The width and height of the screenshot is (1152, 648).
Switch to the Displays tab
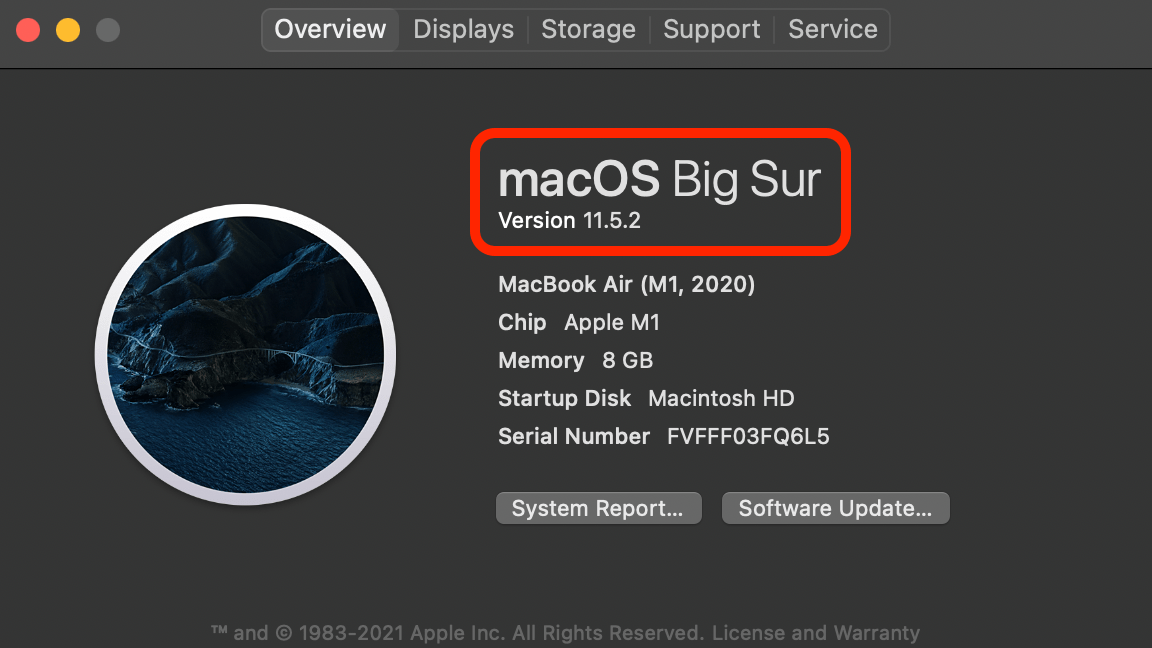[462, 29]
